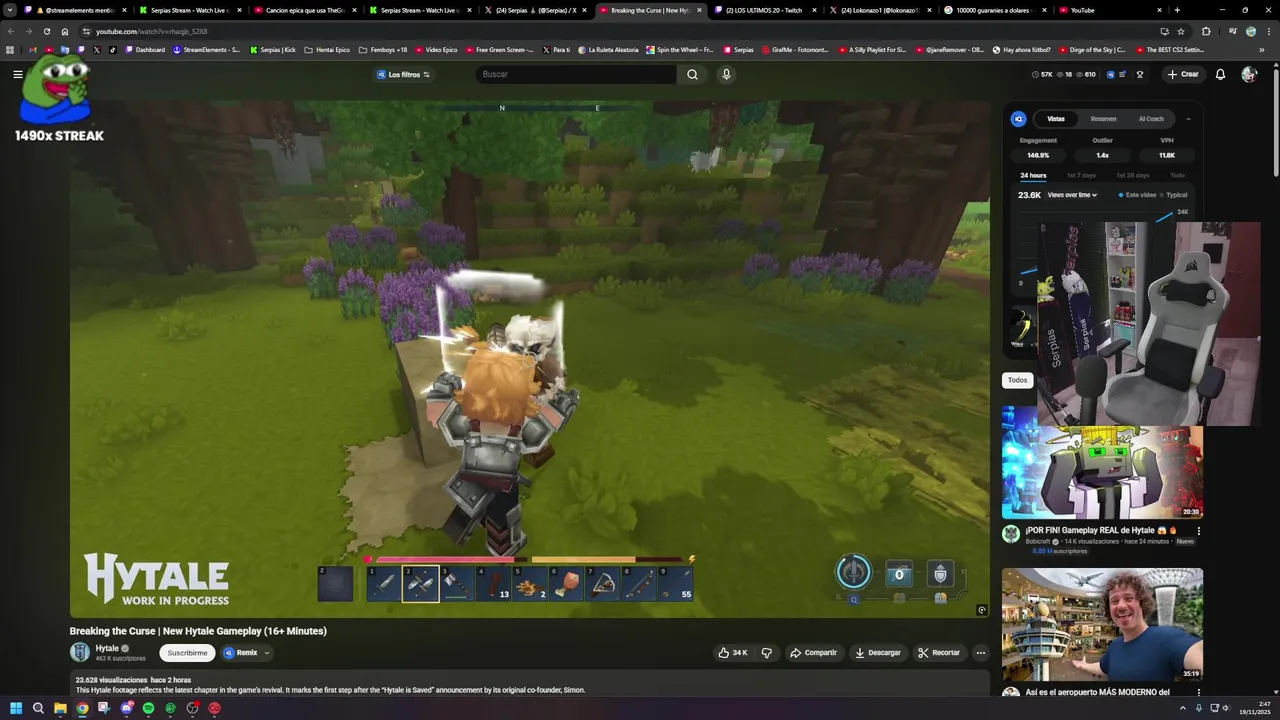Image resolution: width=1280 pixels, height=720 pixels.
Task: Select the Vistas tab in the vidIQ panel
Action: [x=1056, y=119]
